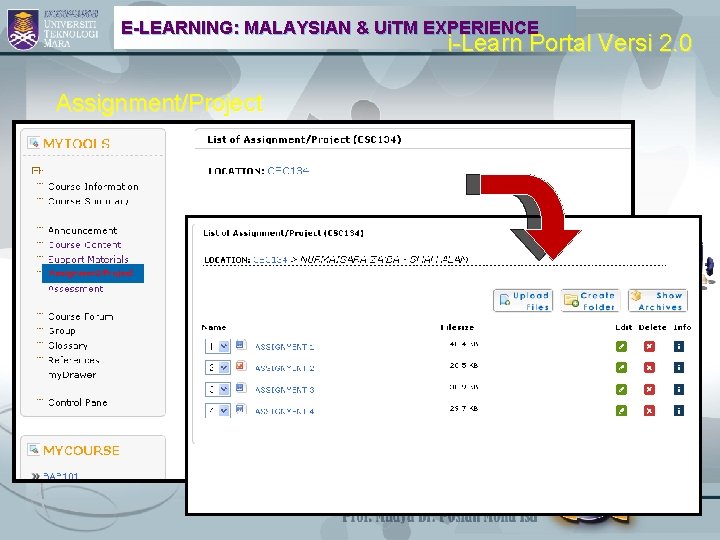This screenshot has height=540, width=720.
Task: Open info icon for ASSIGNMENT 1
Action: tap(679, 346)
